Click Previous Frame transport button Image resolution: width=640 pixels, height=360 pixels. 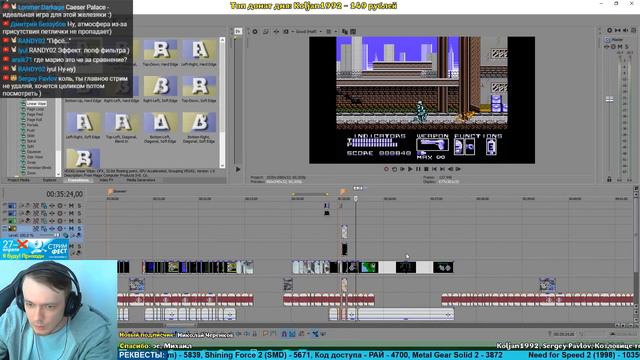pos(451,169)
